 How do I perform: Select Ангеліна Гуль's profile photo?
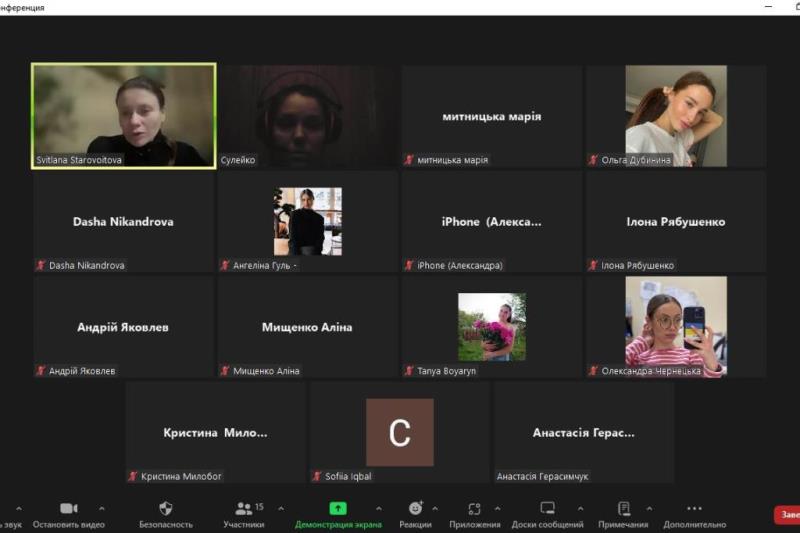[308, 221]
